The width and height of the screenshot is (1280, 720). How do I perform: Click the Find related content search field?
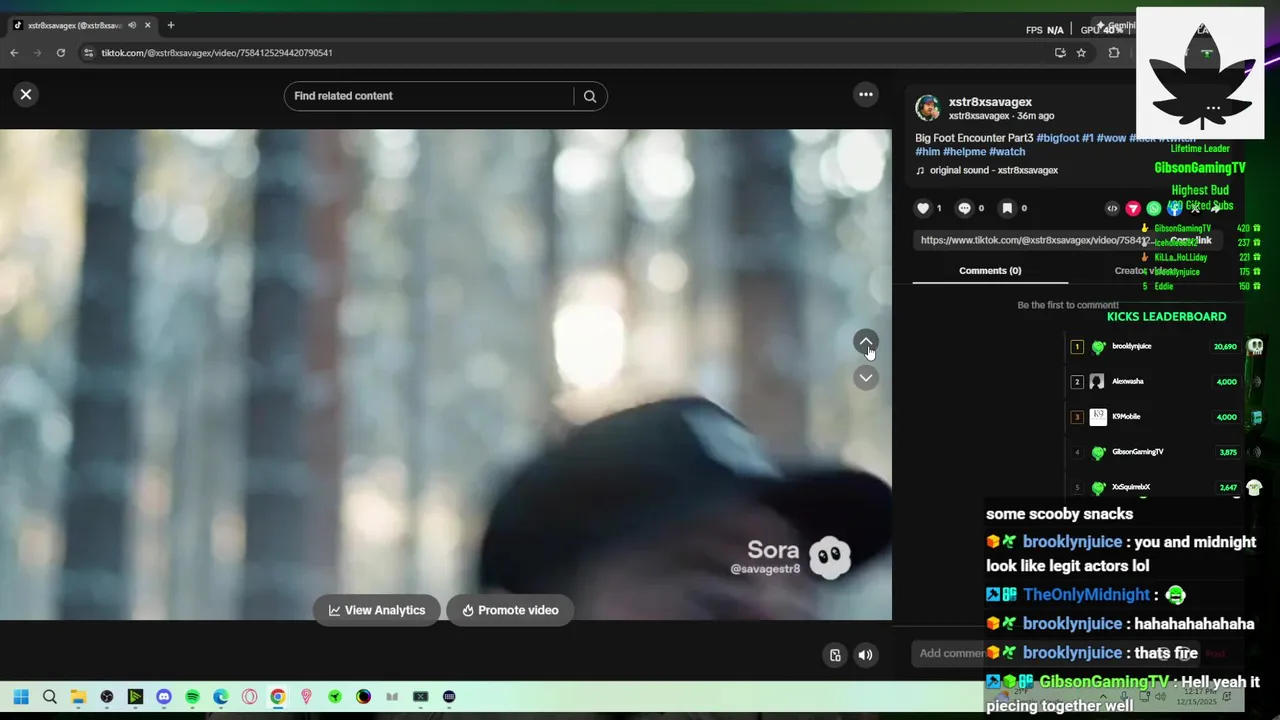pyautogui.click(x=430, y=96)
